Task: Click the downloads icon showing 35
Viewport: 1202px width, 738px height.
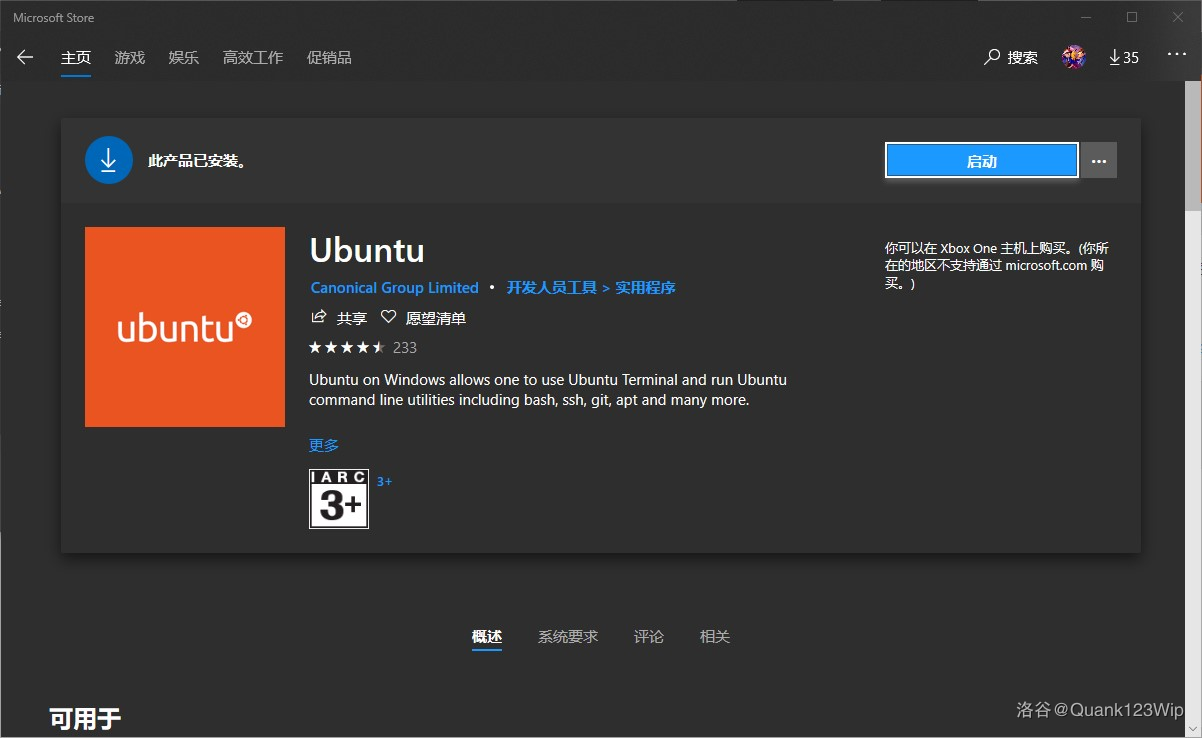Action: click(x=1123, y=57)
